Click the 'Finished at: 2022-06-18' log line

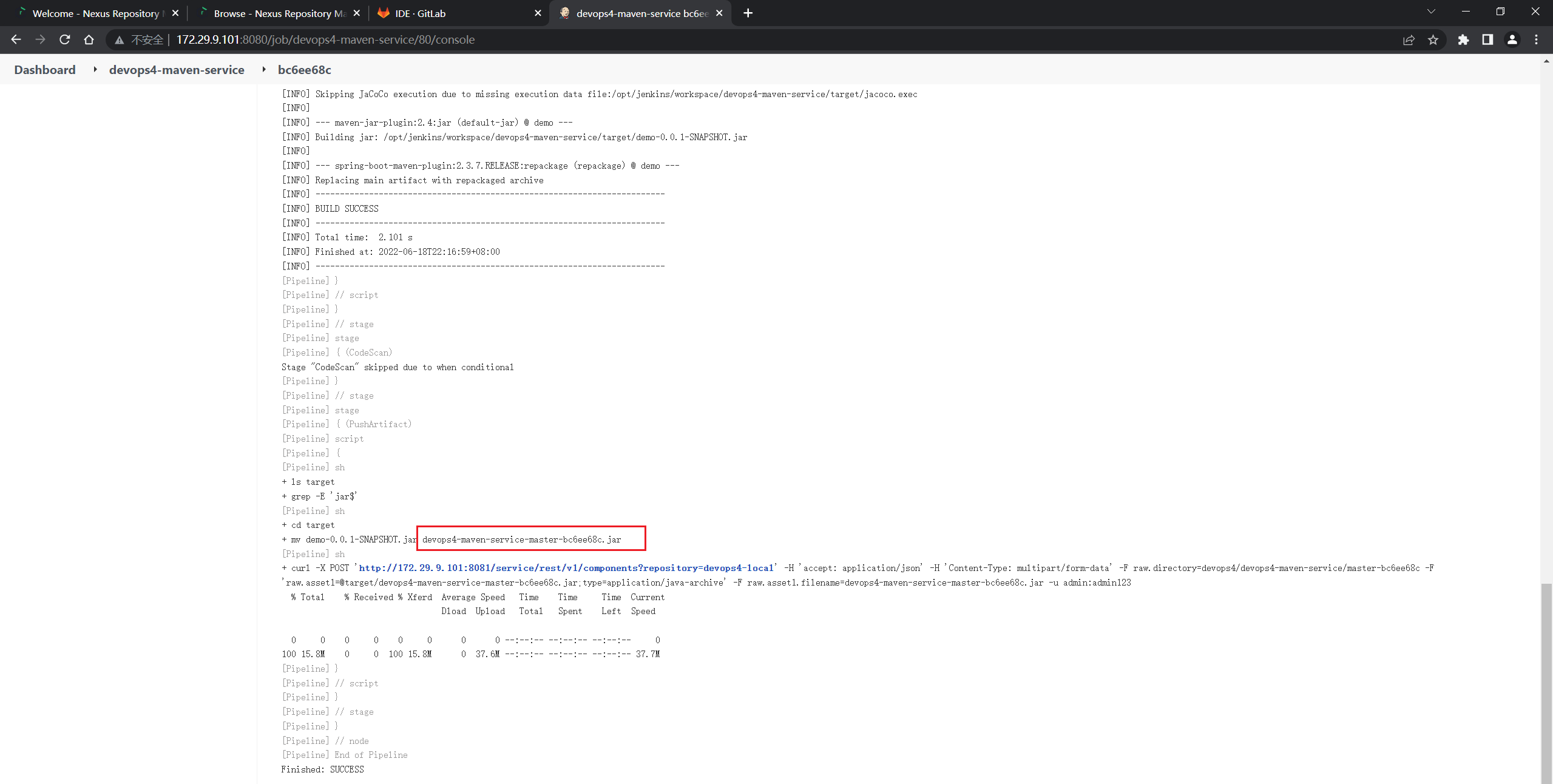[x=391, y=252]
